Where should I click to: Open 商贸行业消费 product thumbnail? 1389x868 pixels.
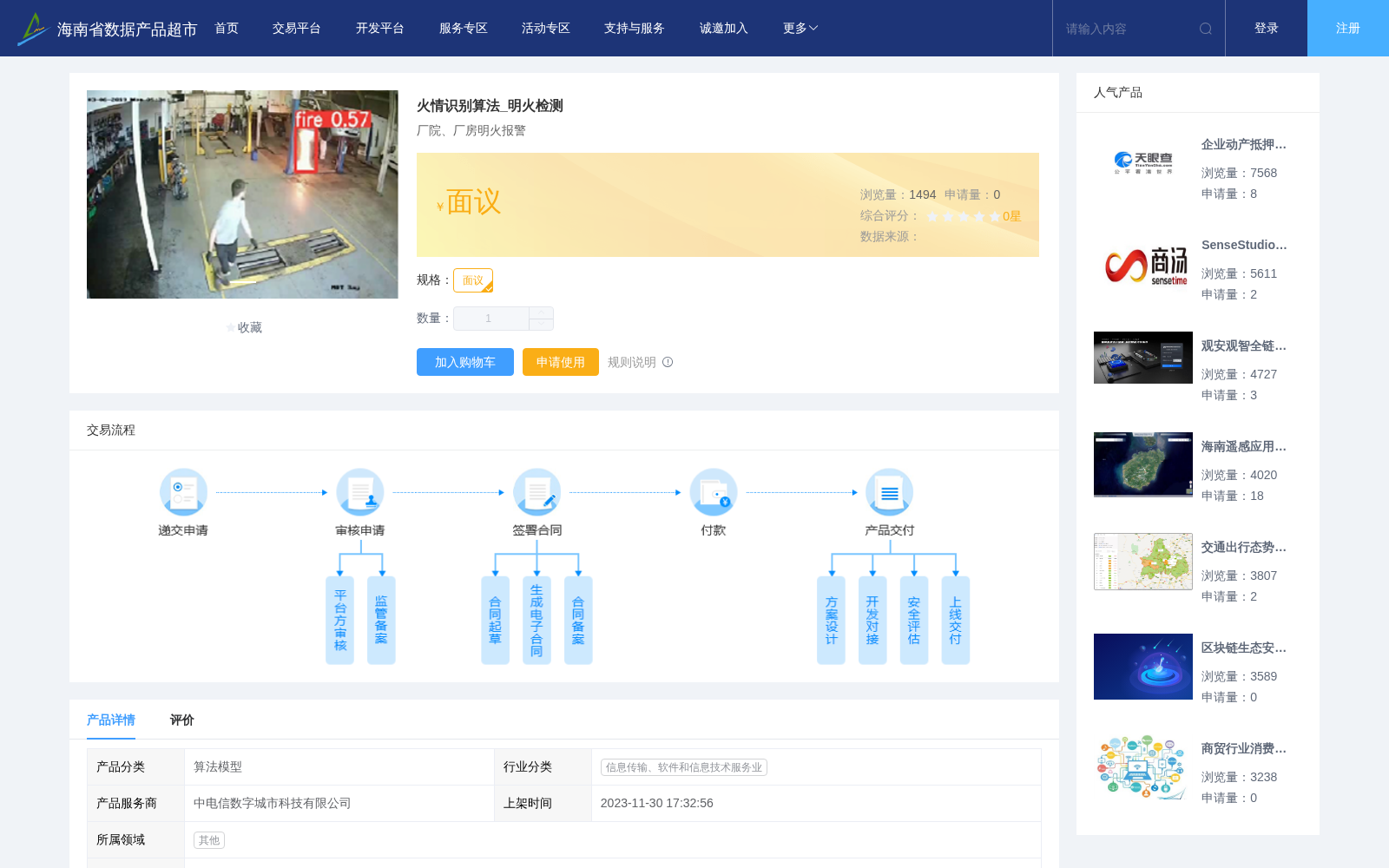(x=1143, y=767)
